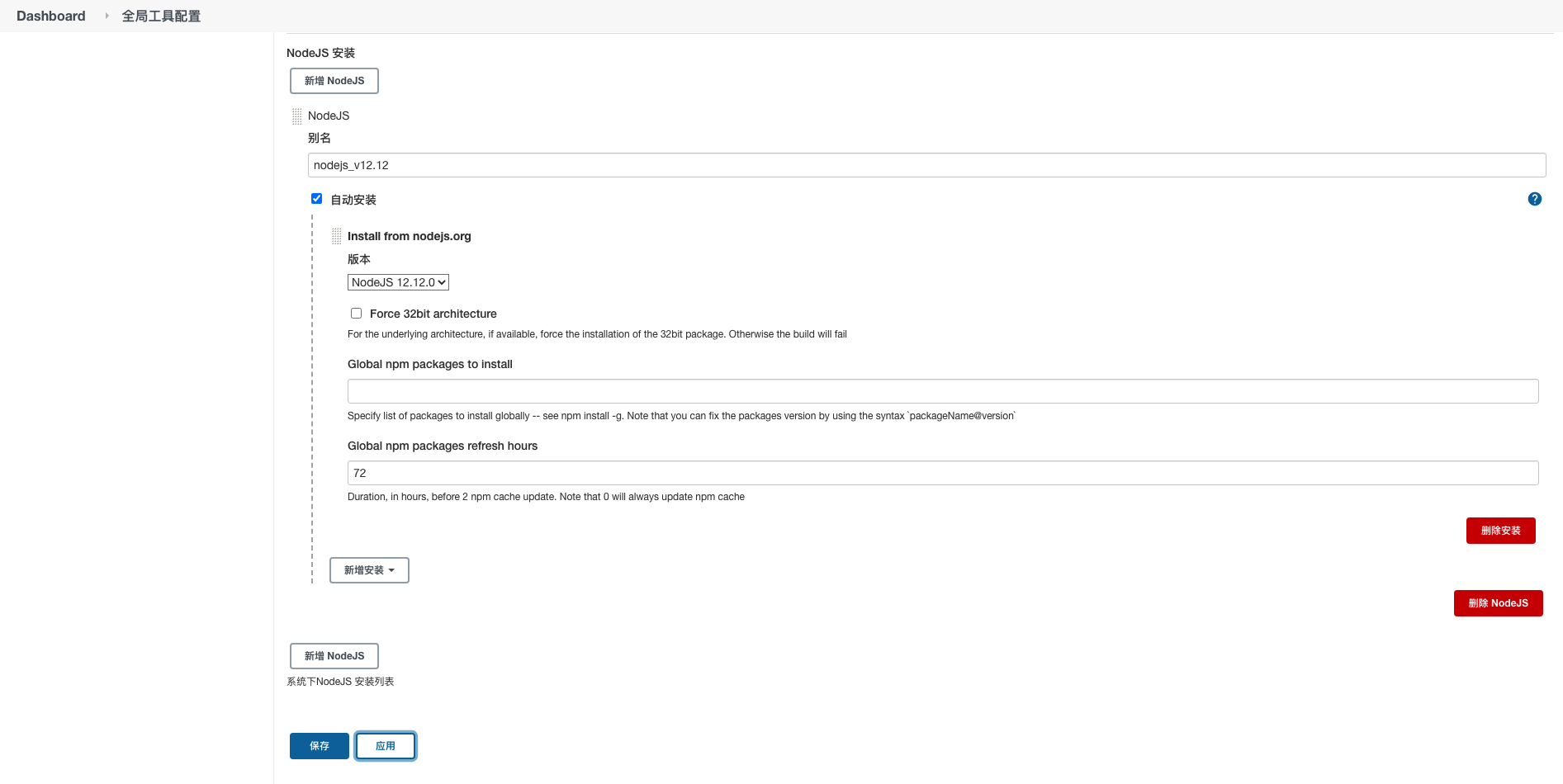Screen dimensions: 1563x784
Task: Focus the Global npm packages to install field
Action: [x=943, y=391]
